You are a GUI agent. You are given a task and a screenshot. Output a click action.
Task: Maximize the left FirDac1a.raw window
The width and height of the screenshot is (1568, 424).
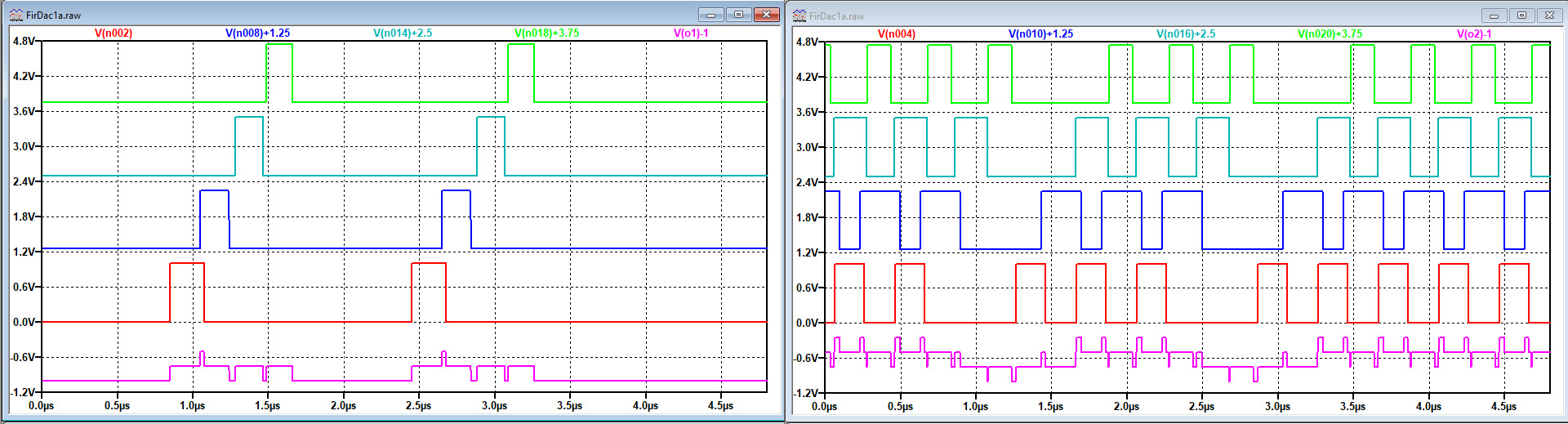point(738,15)
